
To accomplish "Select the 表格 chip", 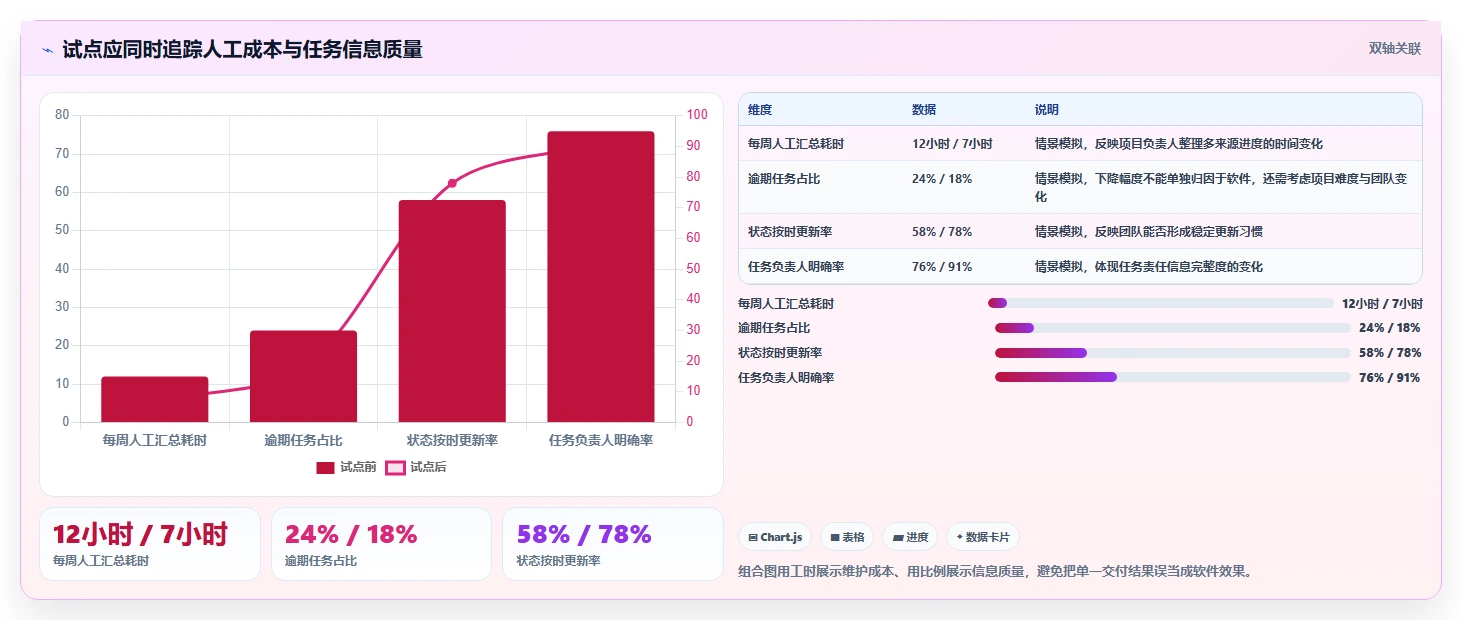I will point(847,537).
